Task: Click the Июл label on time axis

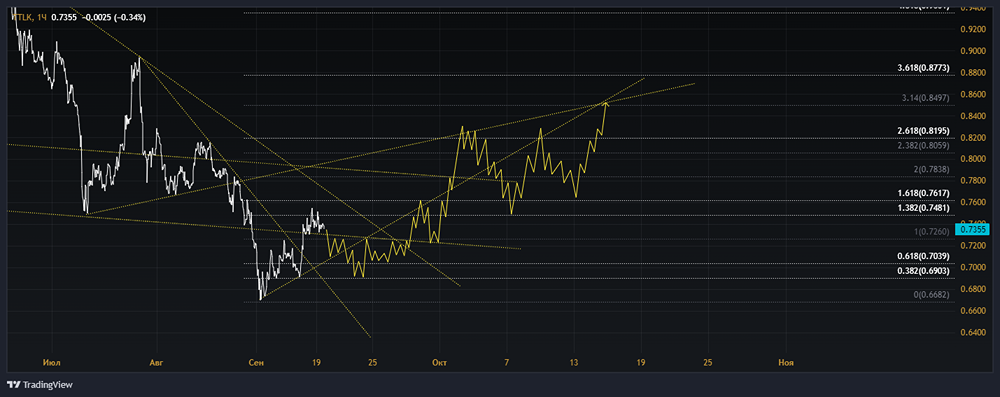Action: click(52, 362)
